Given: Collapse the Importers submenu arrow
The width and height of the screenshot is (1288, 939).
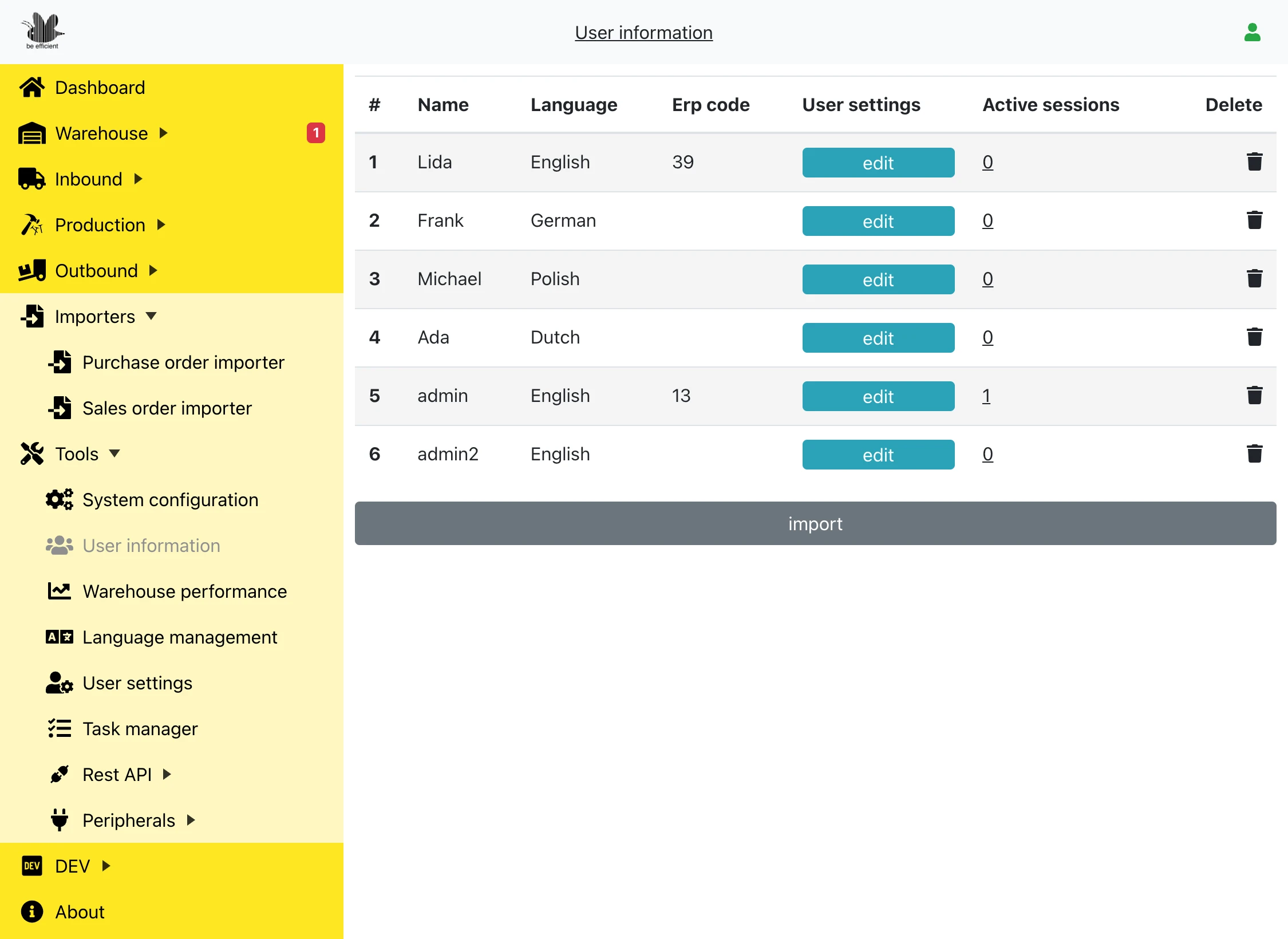Looking at the screenshot, I should click(x=151, y=316).
